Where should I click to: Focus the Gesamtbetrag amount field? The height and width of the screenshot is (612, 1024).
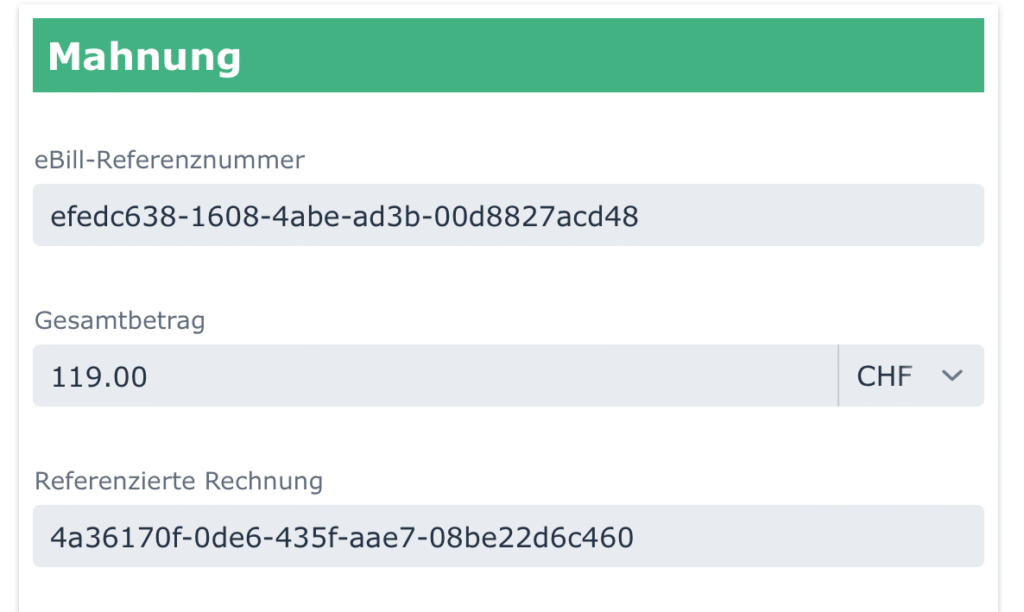(435, 376)
